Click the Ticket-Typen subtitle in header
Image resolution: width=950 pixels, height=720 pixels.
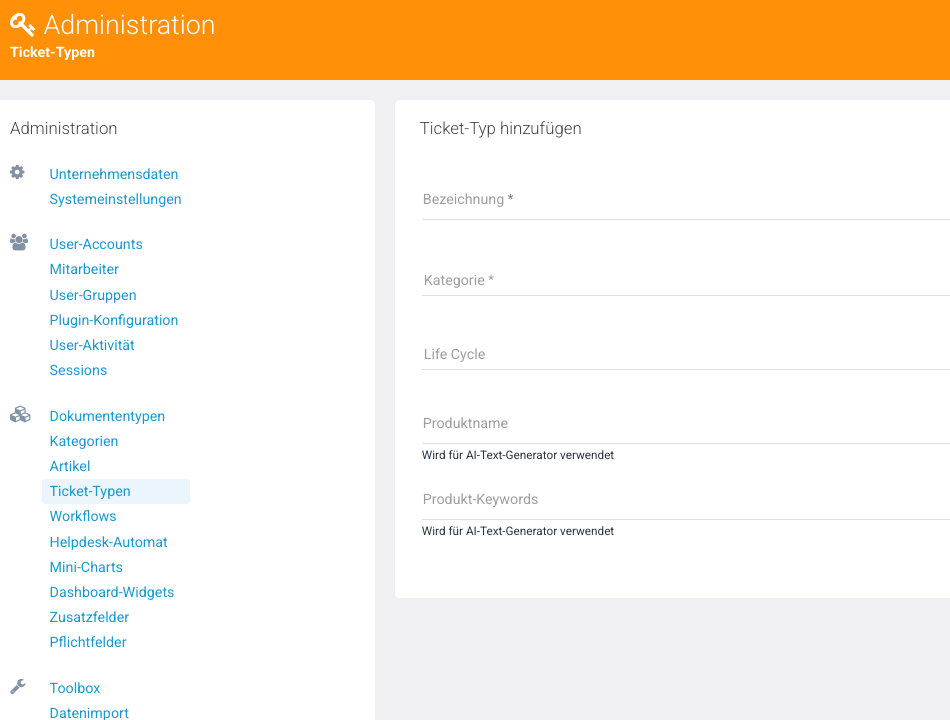coord(53,52)
